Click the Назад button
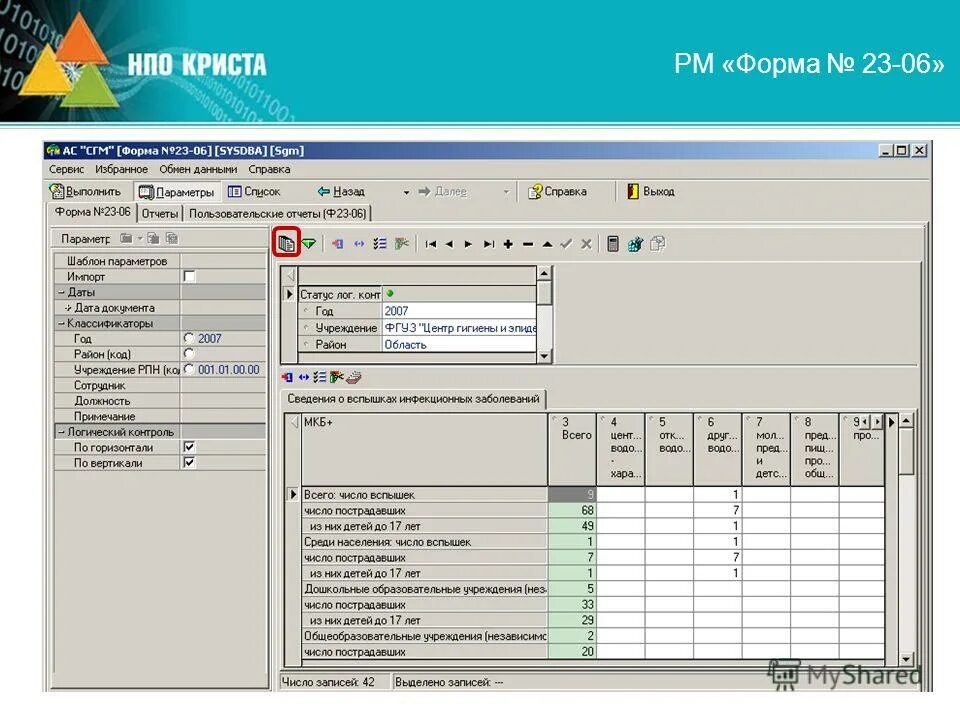 pyautogui.click(x=341, y=192)
